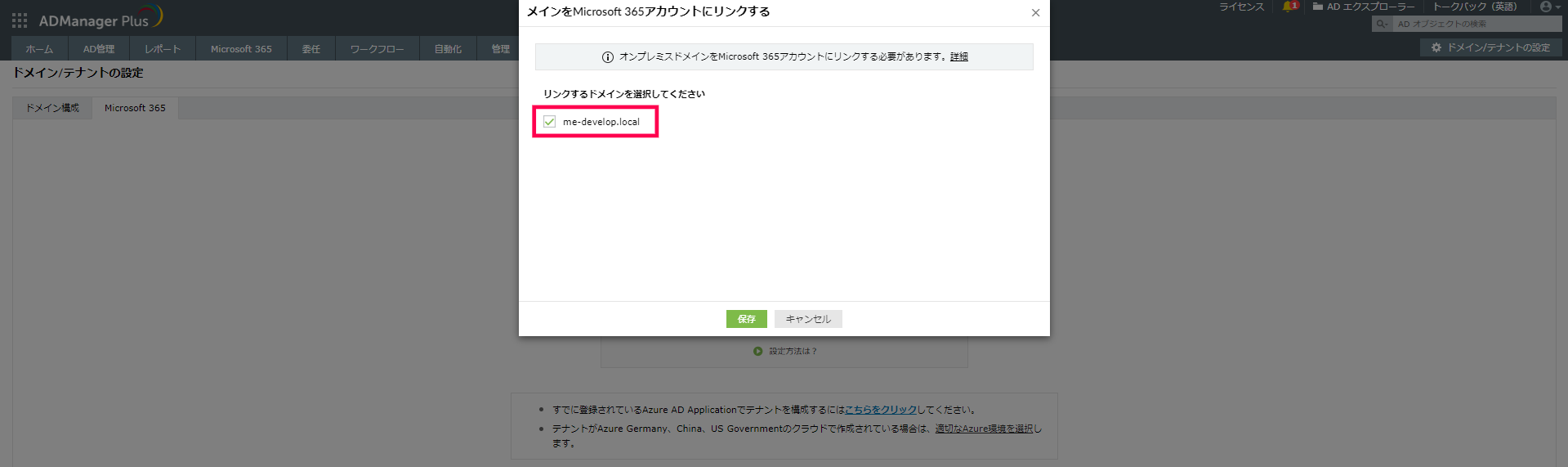Click the info icon in dialog banner

click(607, 57)
